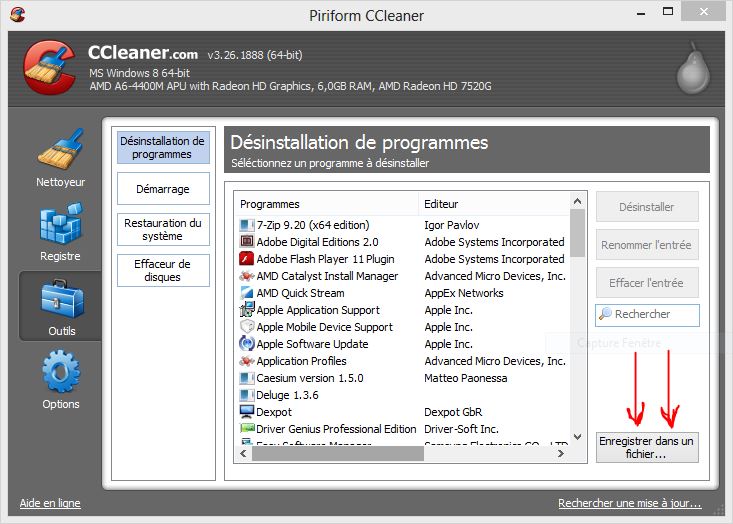Click the horizontal scrollbar left arrow
Viewport: 733px width, 524px height.
pyautogui.click(x=243, y=453)
